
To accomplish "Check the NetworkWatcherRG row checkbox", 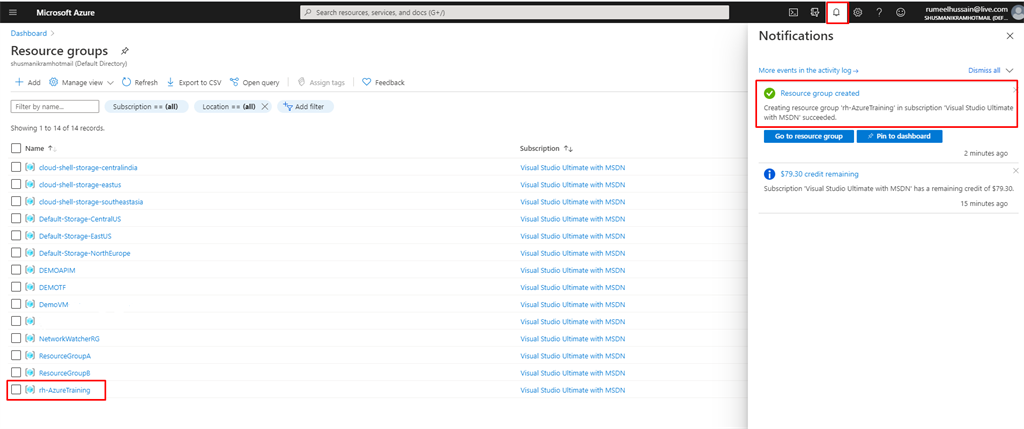I will click(16, 338).
